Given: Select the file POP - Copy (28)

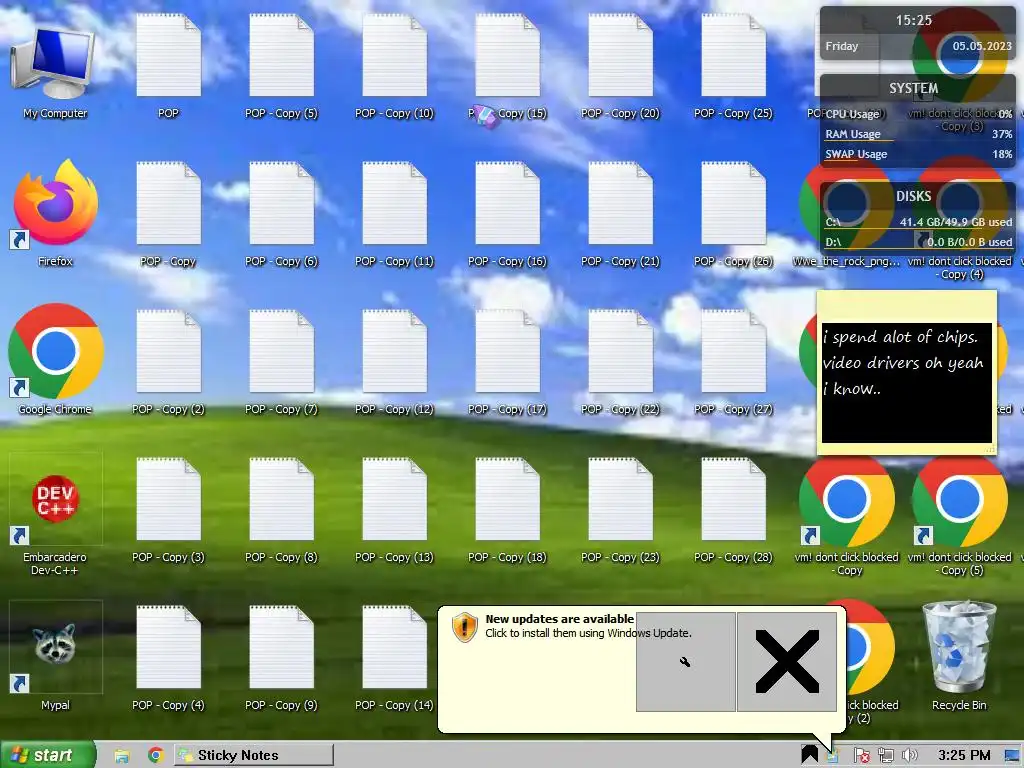Looking at the screenshot, I should (x=733, y=511).
